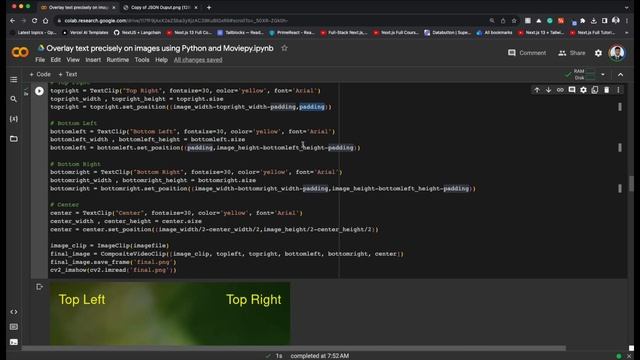Open the Help menu

(x=161, y=60)
